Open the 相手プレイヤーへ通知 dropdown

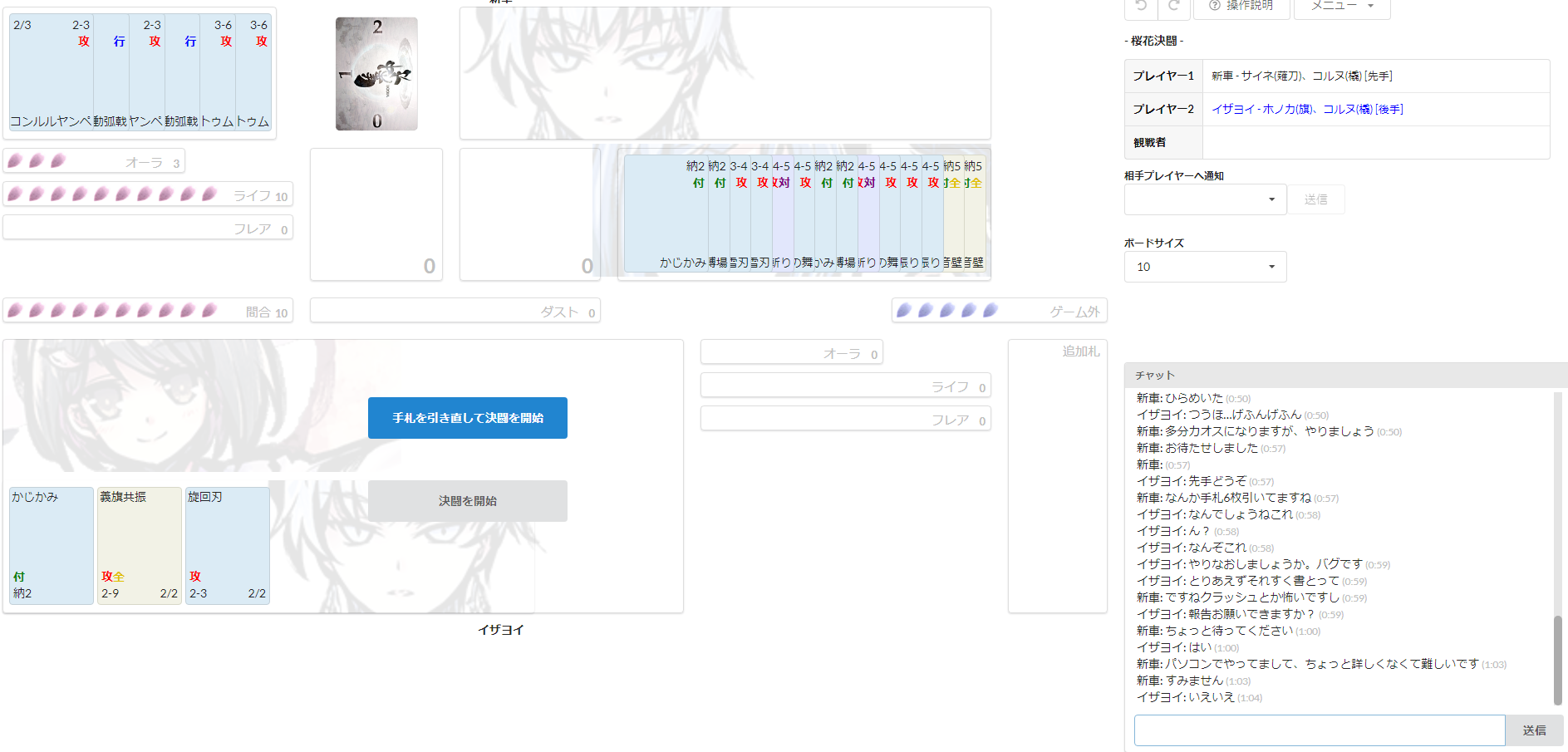(1205, 199)
